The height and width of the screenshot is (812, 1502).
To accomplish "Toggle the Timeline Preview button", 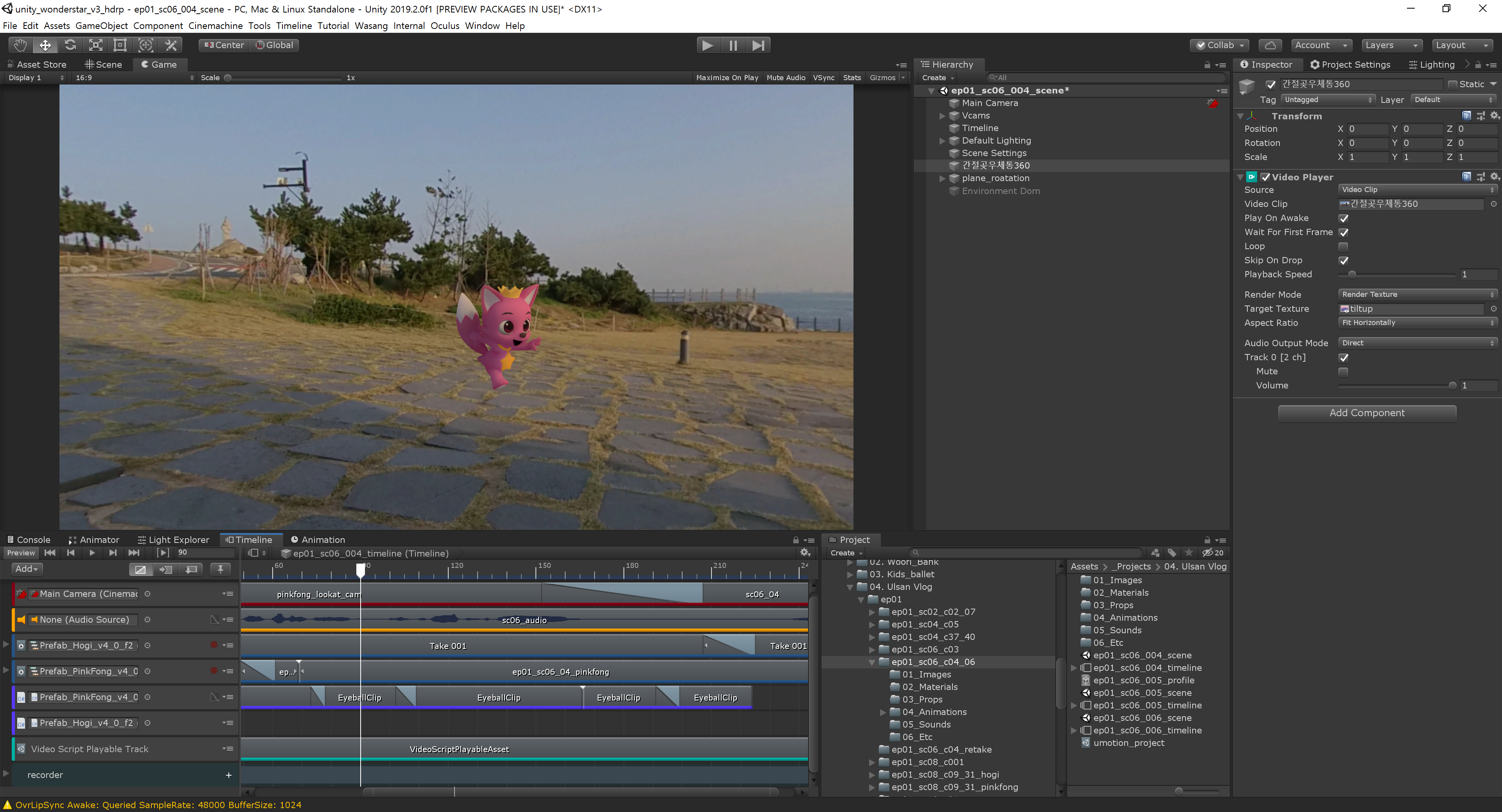I will 21,553.
